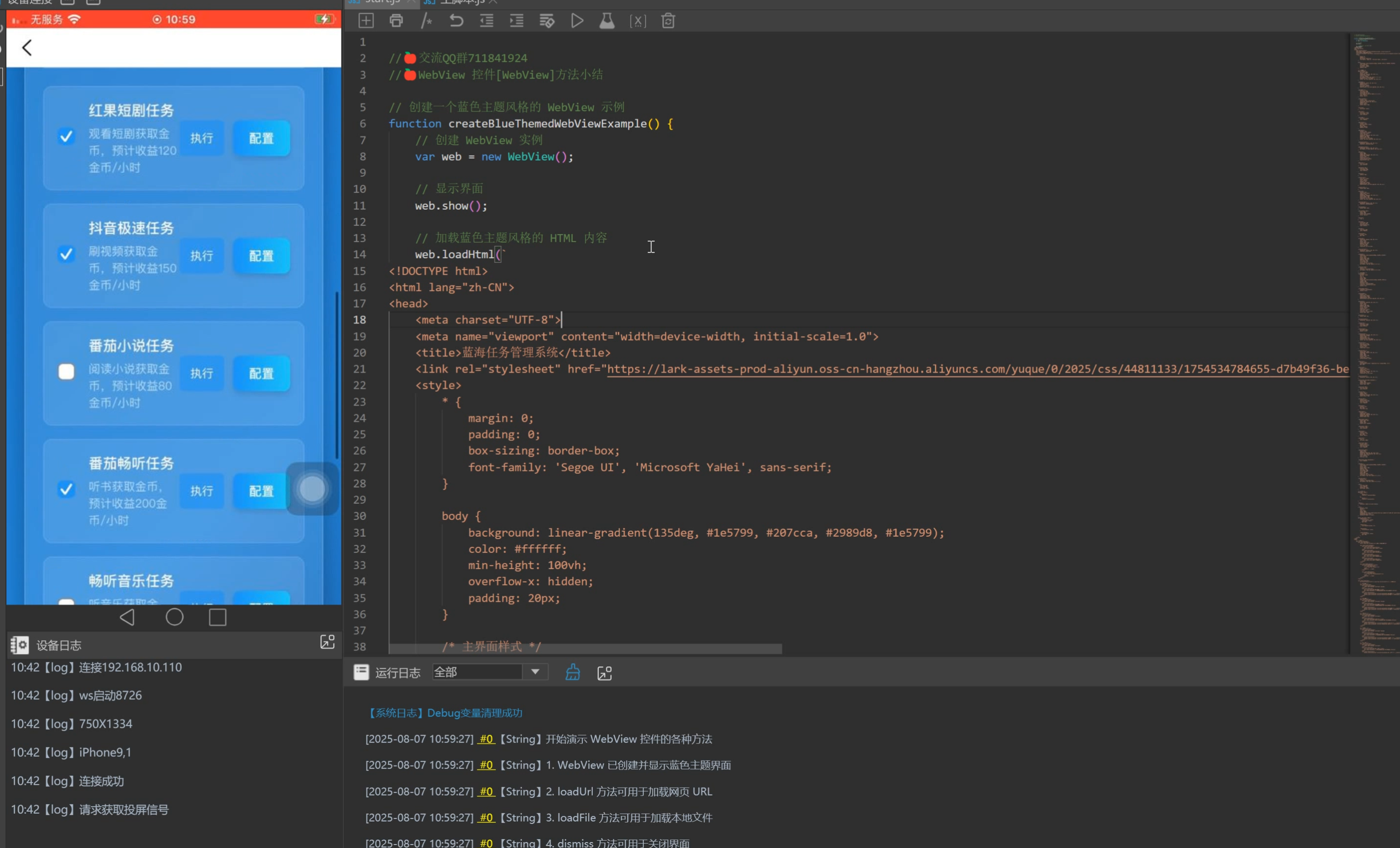The height and width of the screenshot is (848, 1400).
Task: Click the 连接192.168.10.110 device log entry
Action: point(97,667)
